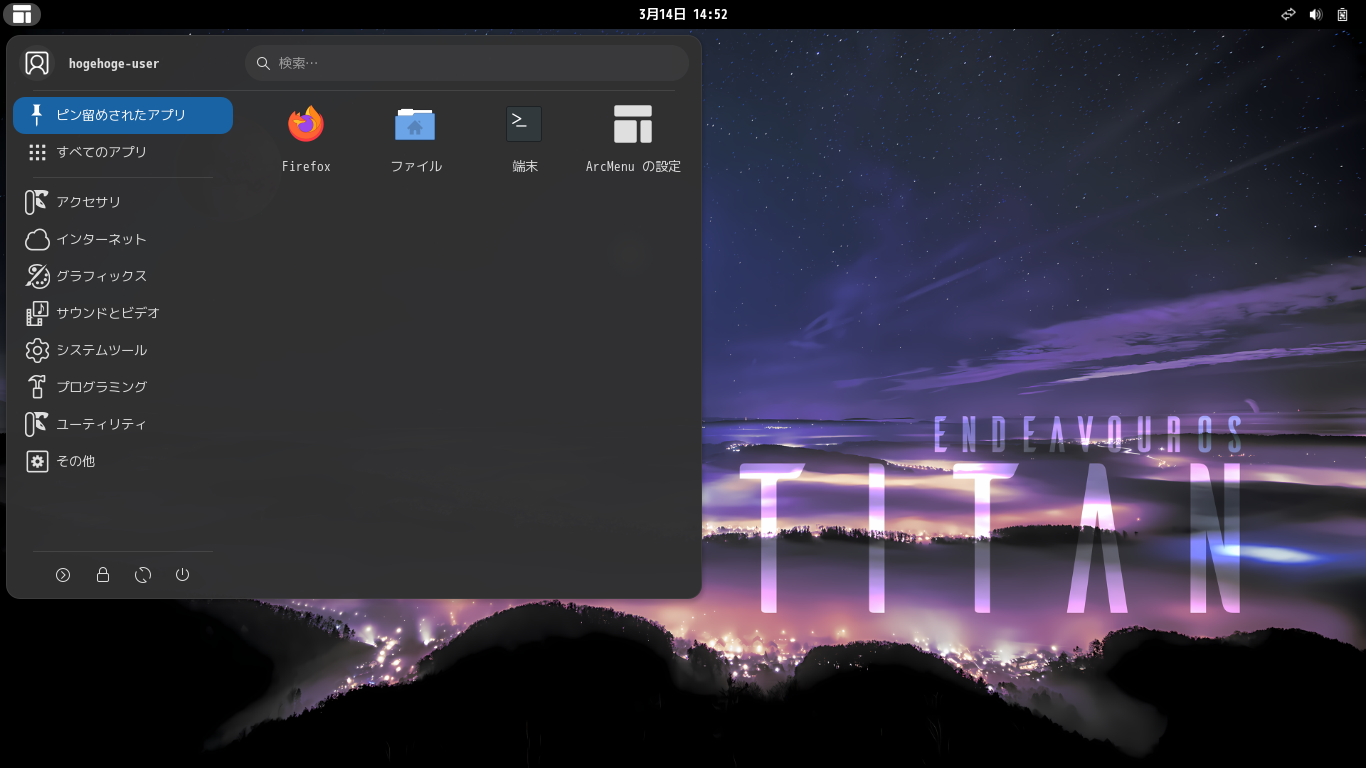Show すべてのアプリ list
1366x768 pixels.
pyautogui.click(x=123, y=152)
